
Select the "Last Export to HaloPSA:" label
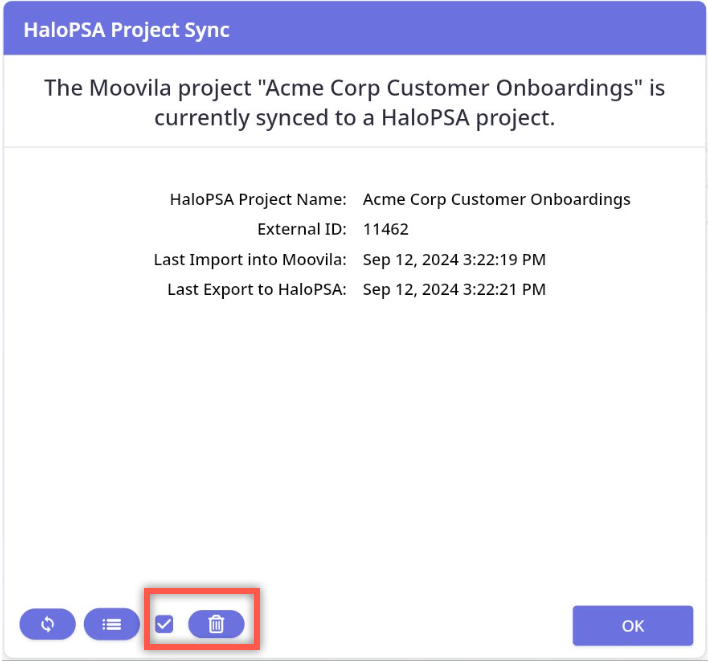click(x=256, y=290)
